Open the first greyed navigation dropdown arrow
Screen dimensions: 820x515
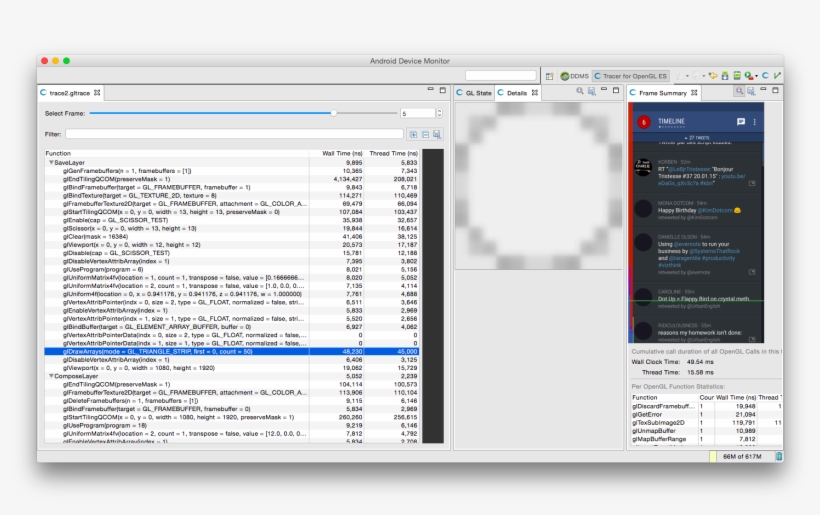click(x=687, y=76)
